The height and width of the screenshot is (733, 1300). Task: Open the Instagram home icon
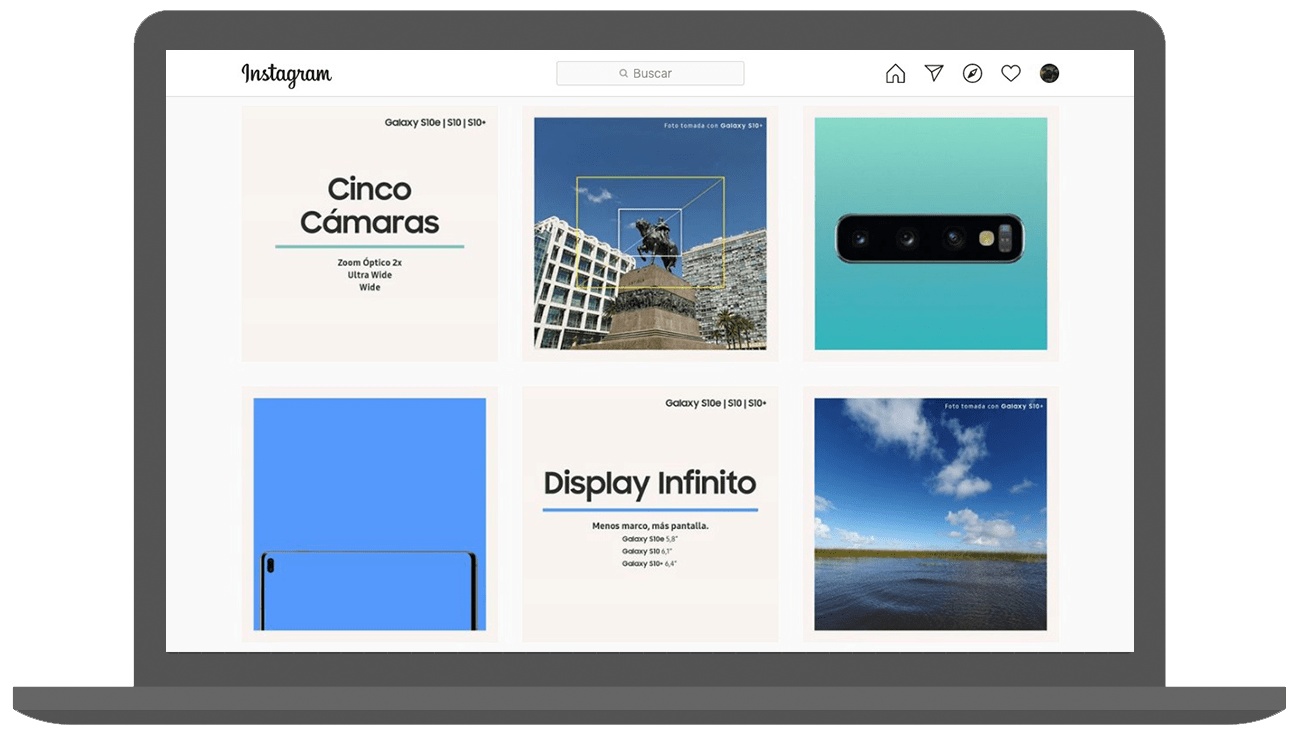pos(895,73)
